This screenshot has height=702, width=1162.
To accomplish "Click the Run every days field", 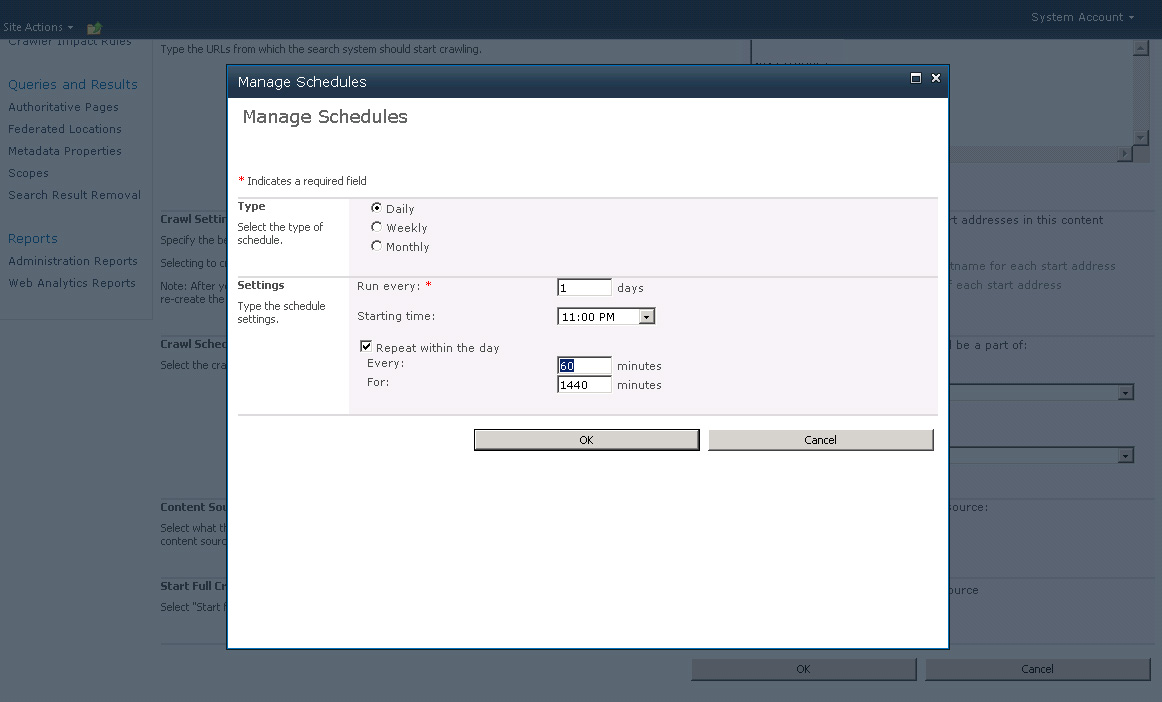I will (x=584, y=288).
